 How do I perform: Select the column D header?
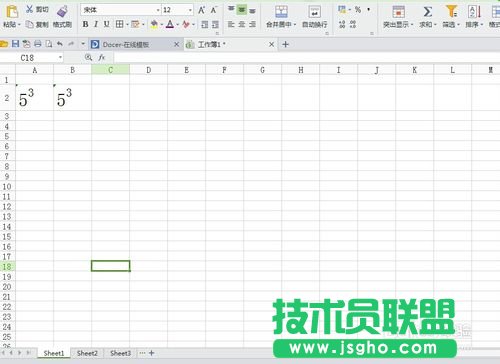[x=149, y=70]
